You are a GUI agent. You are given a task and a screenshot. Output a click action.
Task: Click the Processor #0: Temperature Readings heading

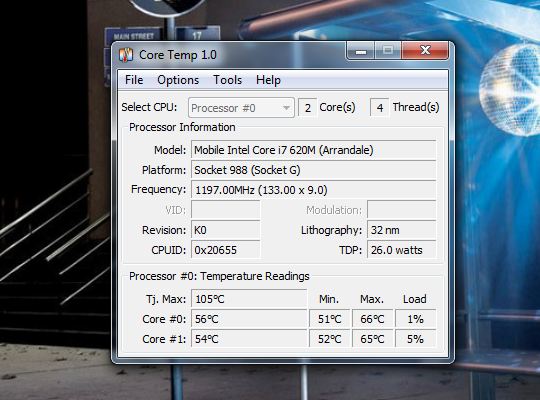tap(219, 276)
